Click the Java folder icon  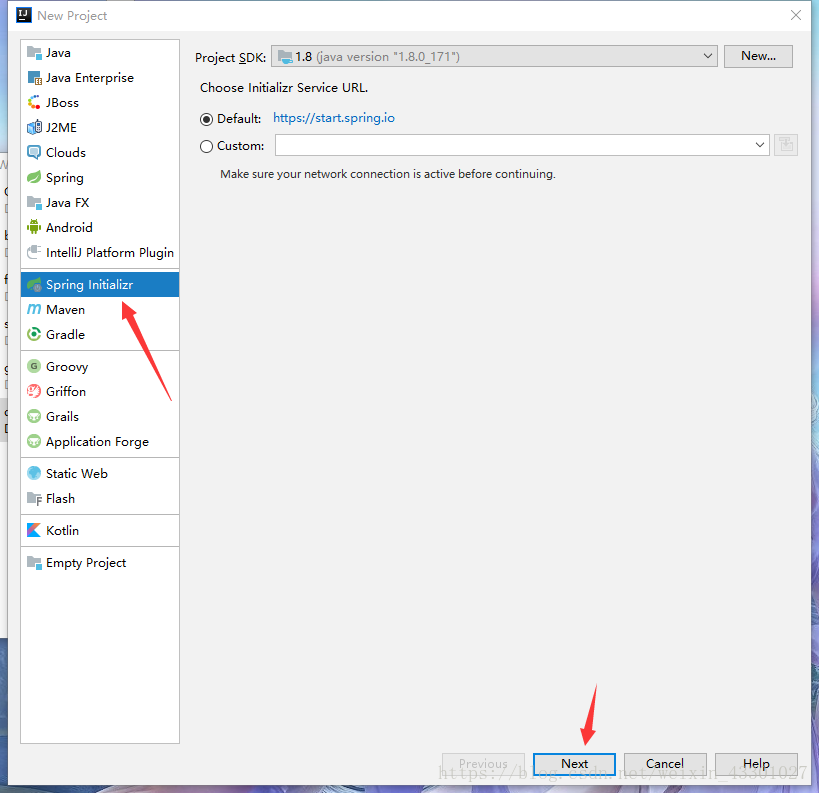[x=34, y=53]
